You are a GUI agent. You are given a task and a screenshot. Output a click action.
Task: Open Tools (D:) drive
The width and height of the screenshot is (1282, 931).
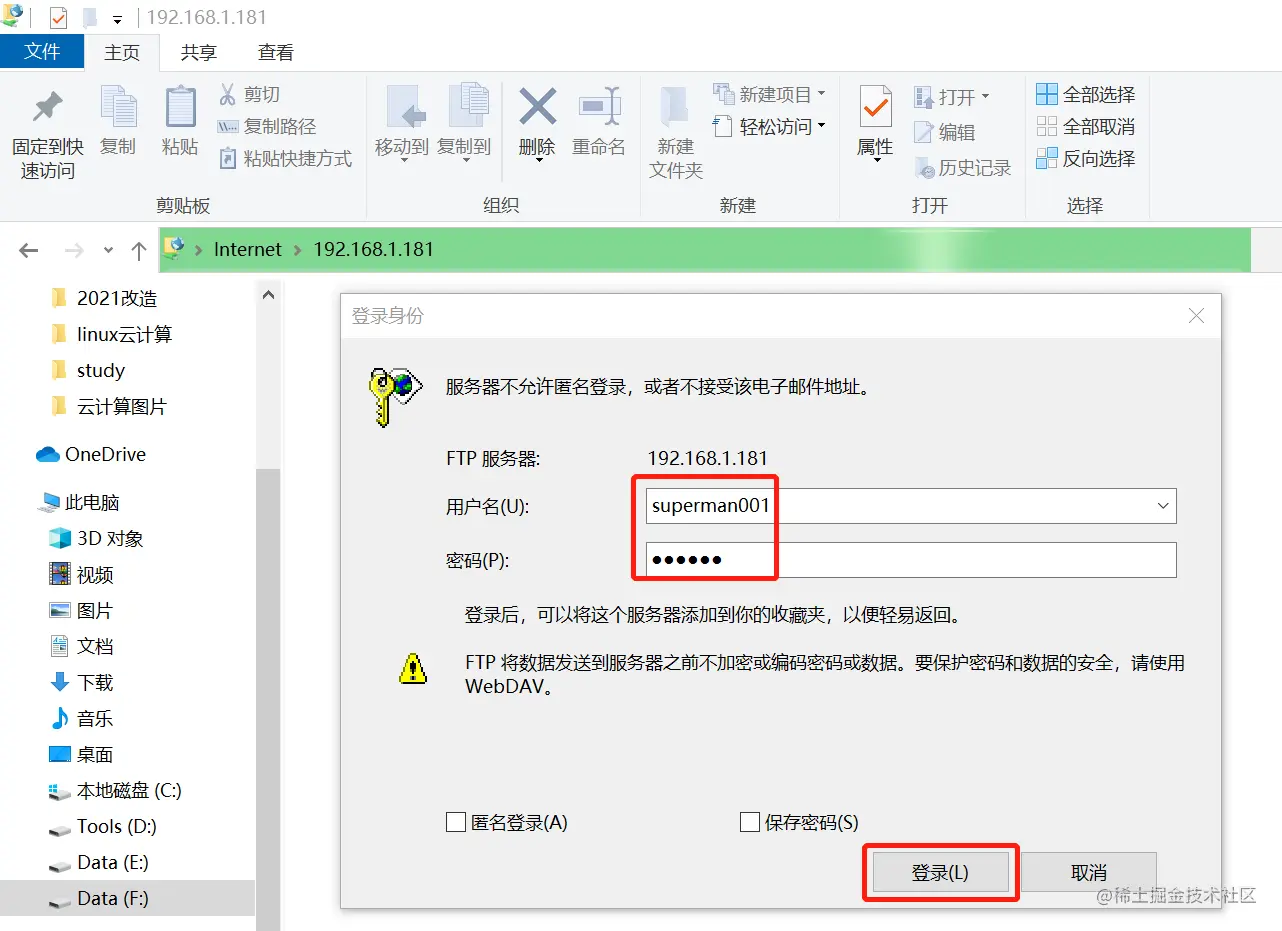(x=103, y=826)
